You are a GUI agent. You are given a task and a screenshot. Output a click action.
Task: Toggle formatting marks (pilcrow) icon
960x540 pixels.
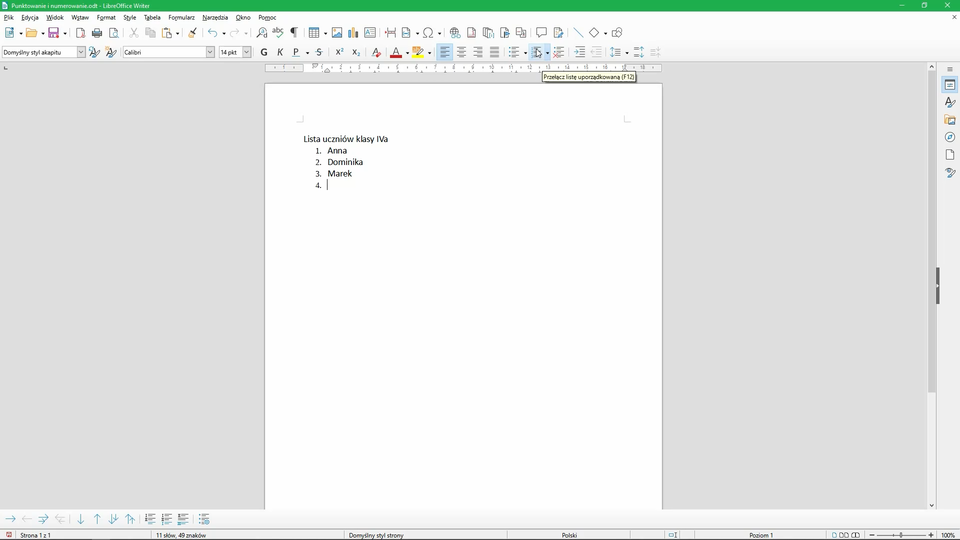tap(294, 33)
